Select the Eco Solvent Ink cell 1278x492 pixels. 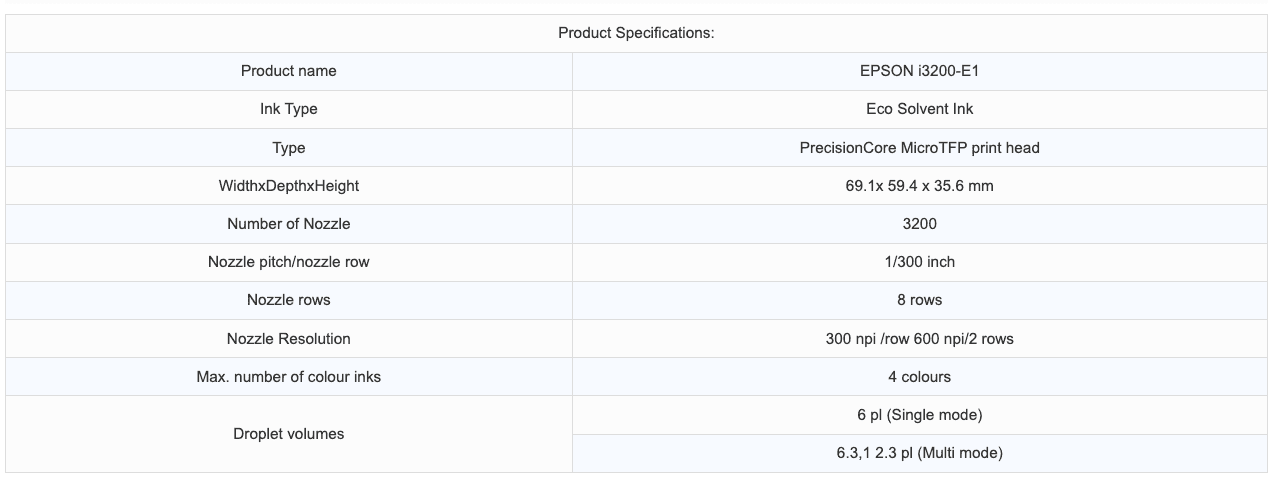[x=919, y=109]
